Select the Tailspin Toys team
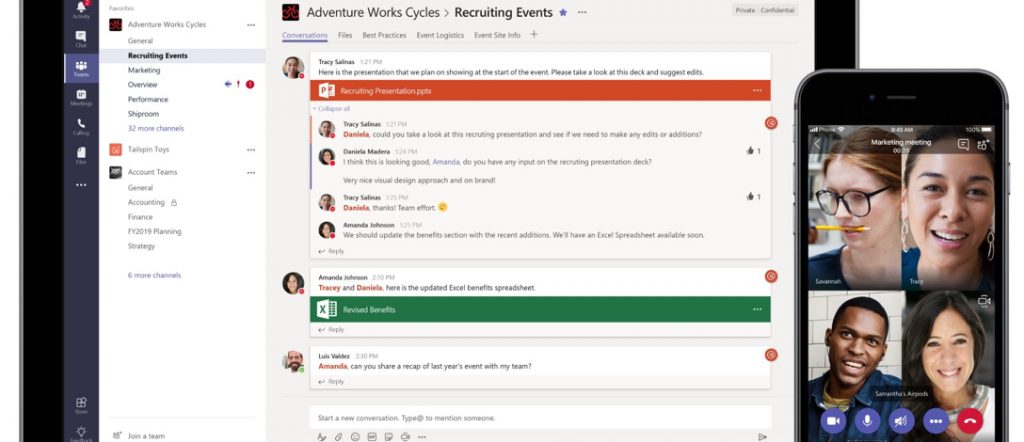 148,150
